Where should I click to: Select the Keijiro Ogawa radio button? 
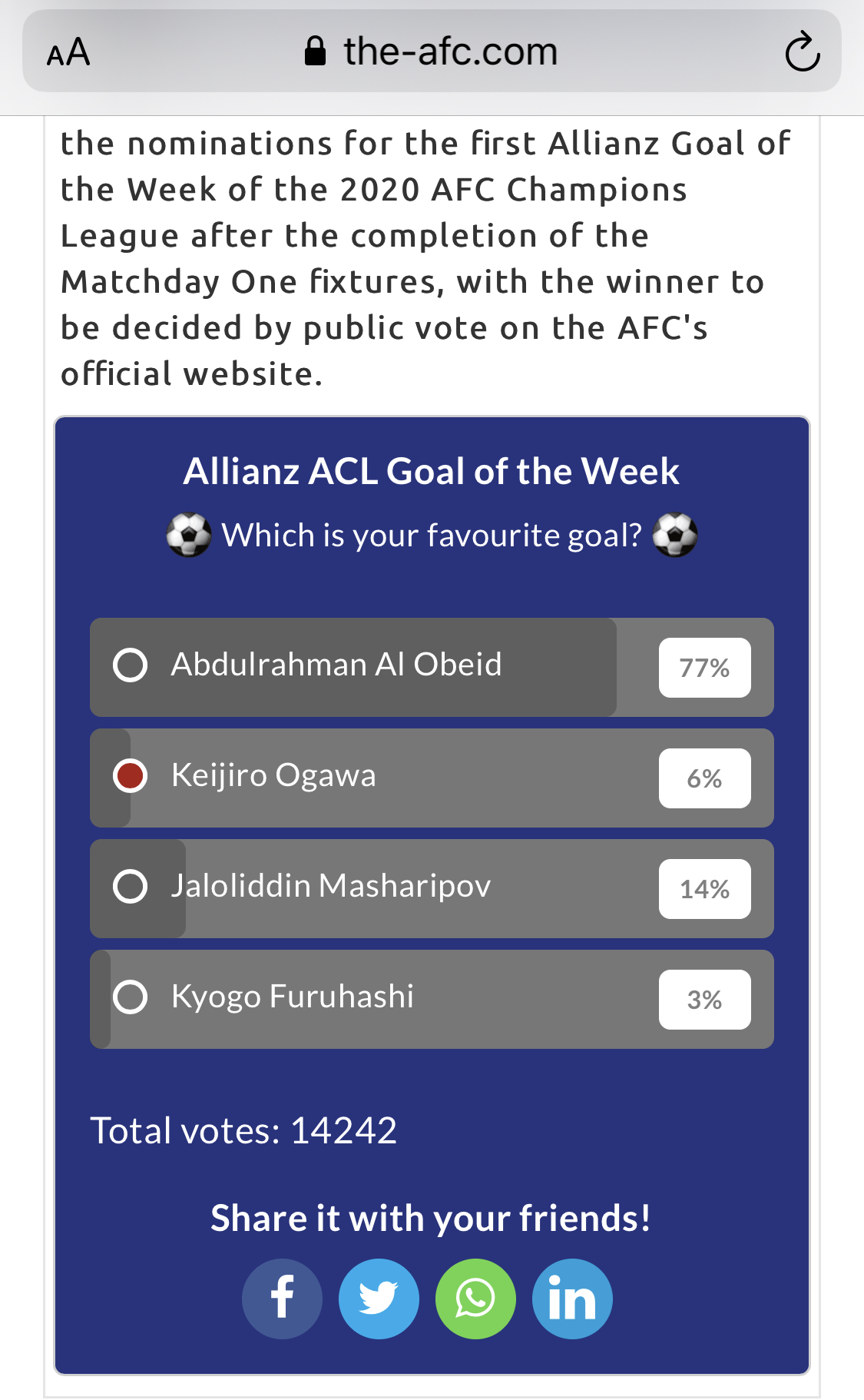pyautogui.click(x=130, y=775)
